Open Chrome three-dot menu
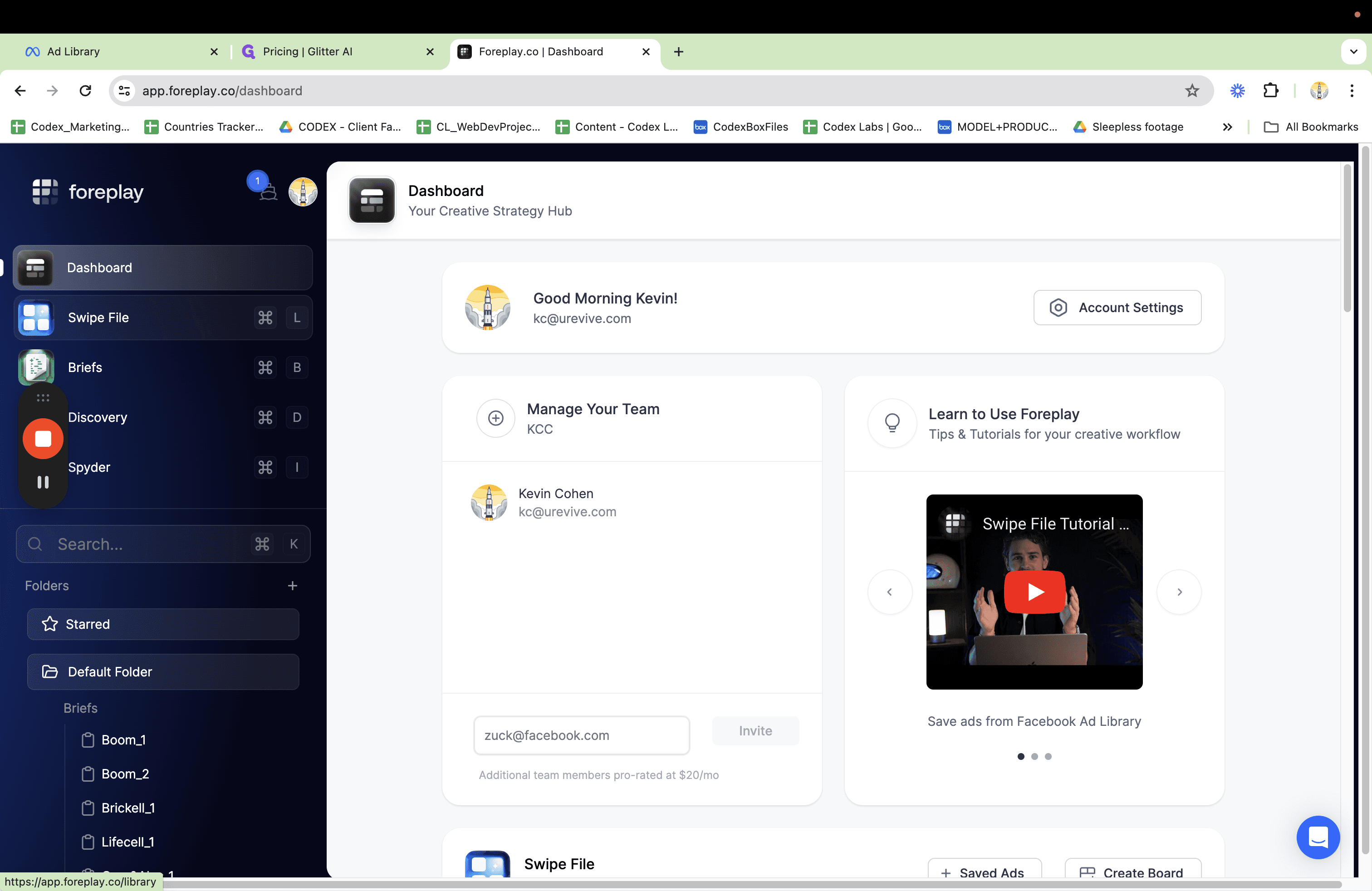This screenshot has height=891, width=1372. [1351, 90]
